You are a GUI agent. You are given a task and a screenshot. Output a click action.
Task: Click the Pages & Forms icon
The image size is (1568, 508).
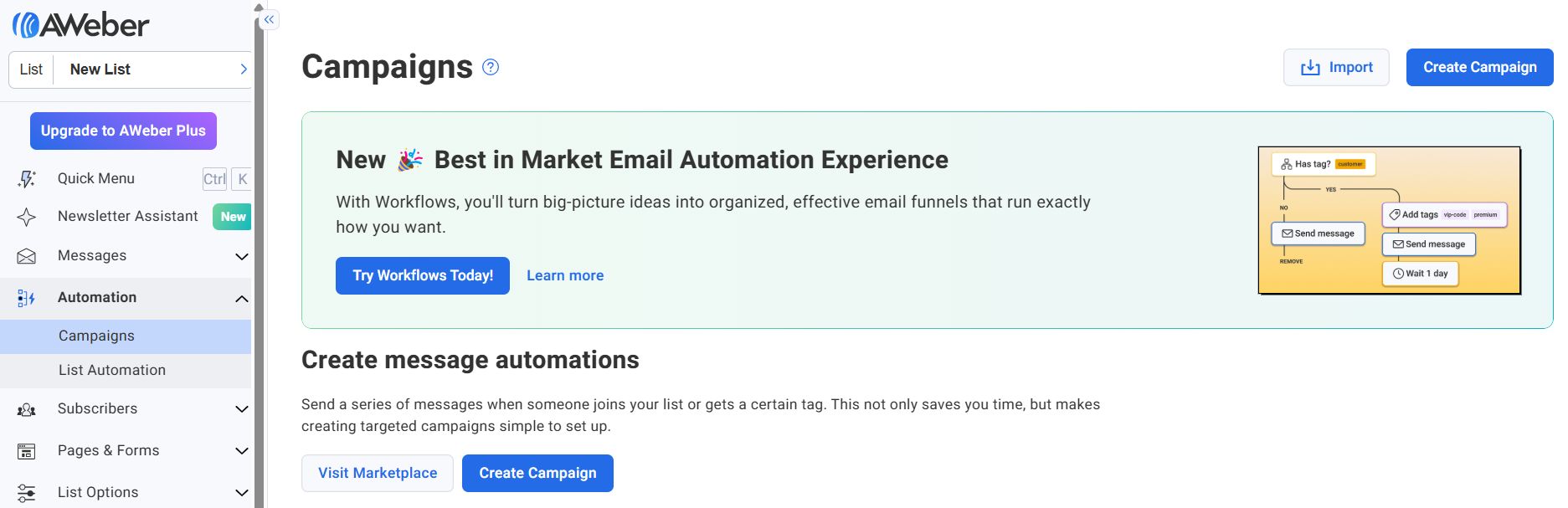pyautogui.click(x=27, y=451)
